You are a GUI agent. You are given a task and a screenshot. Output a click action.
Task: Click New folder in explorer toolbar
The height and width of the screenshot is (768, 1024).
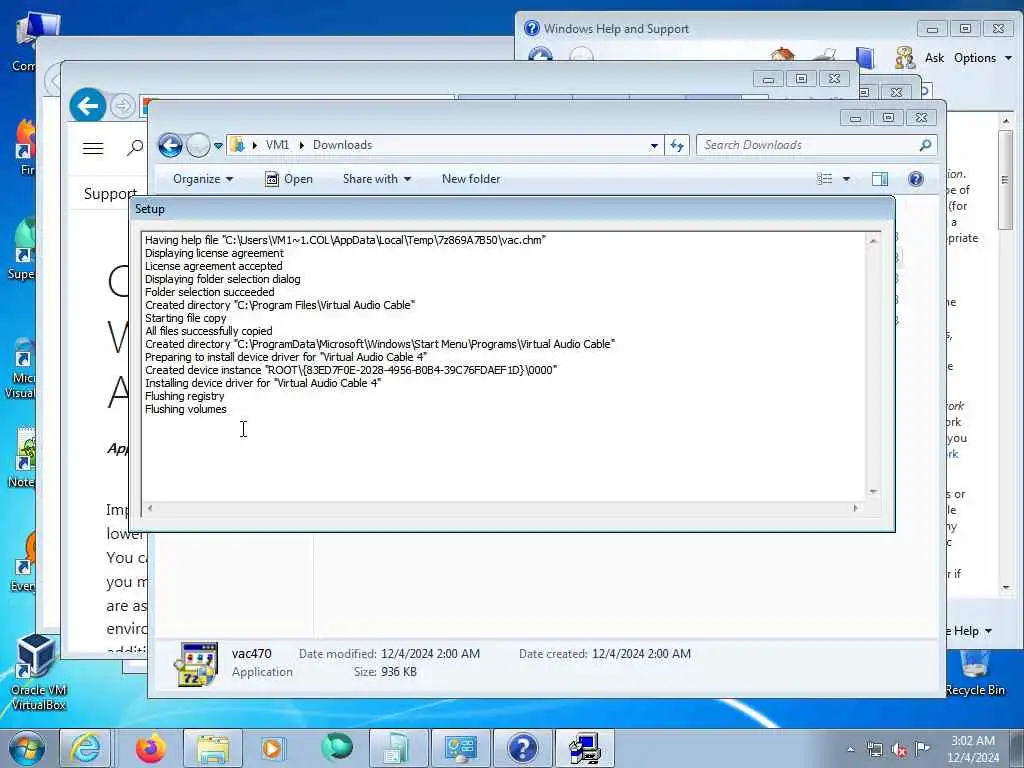pyautogui.click(x=471, y=179)
